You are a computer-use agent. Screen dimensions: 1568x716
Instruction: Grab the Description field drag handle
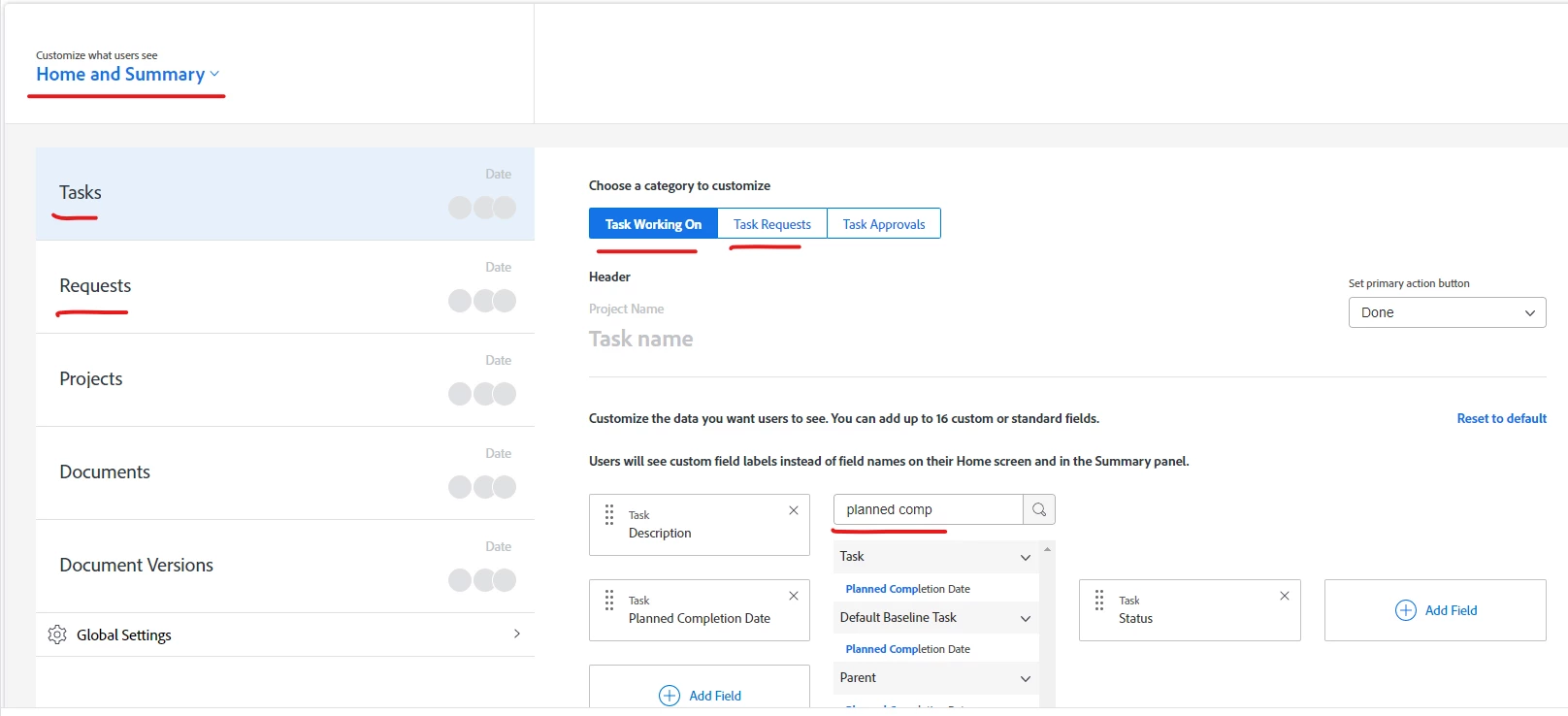pyautogui.click(x=609, y=514)
